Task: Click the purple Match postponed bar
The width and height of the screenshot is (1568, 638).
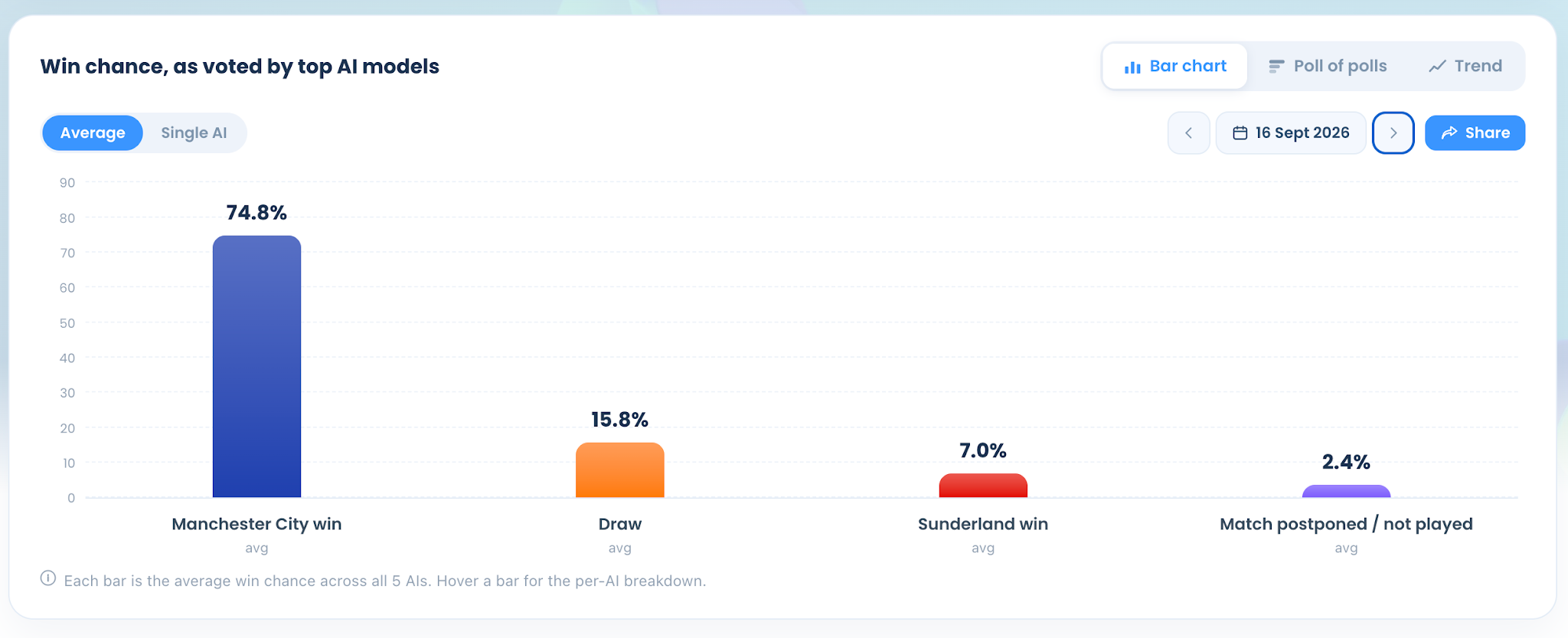Action: 1346,492
